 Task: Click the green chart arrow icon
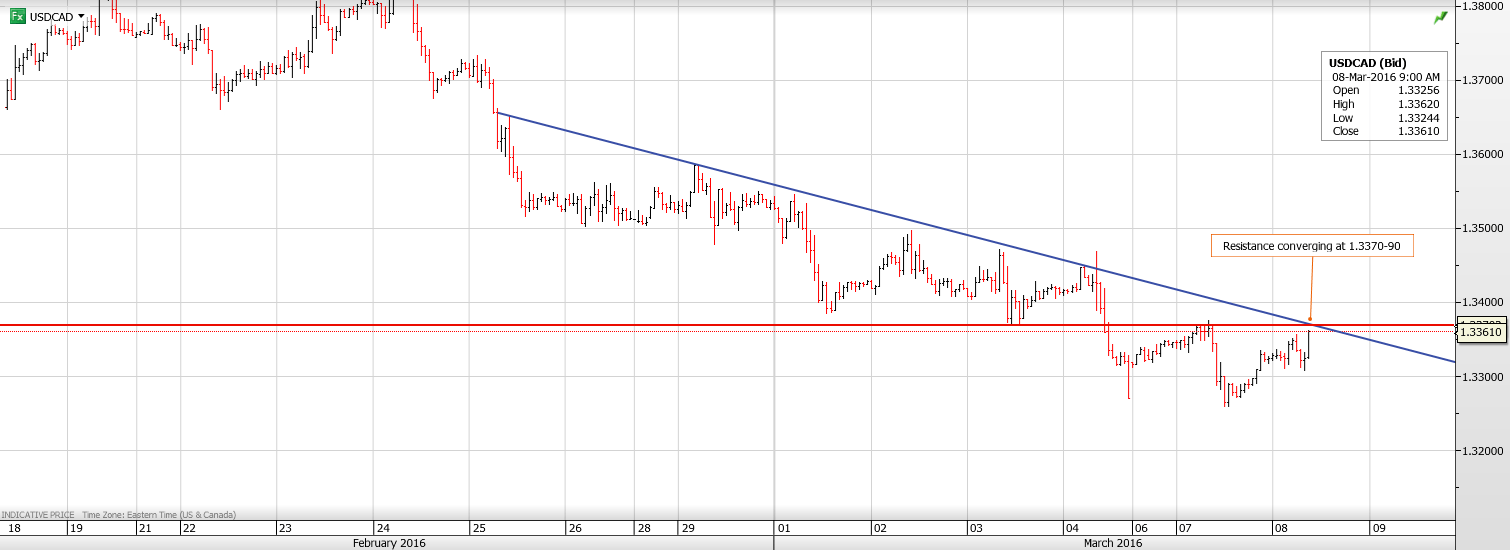click(x=1439, y=17)
